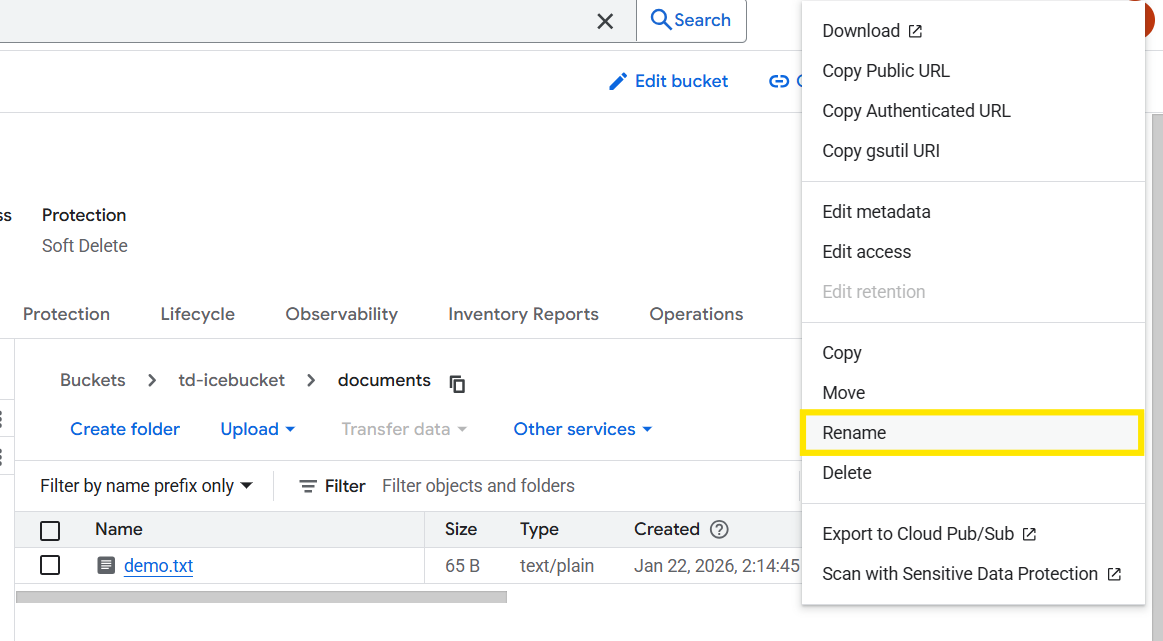Open the Upload dropdown
This screenshot has width=1163, height=641.
(x=258, y=429)
